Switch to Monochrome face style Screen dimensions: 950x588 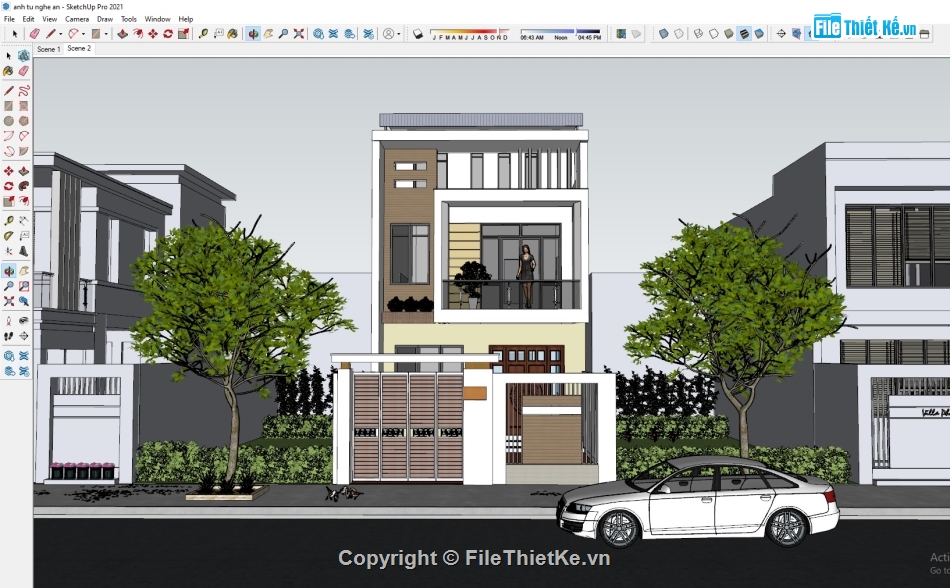click(759, 33)
